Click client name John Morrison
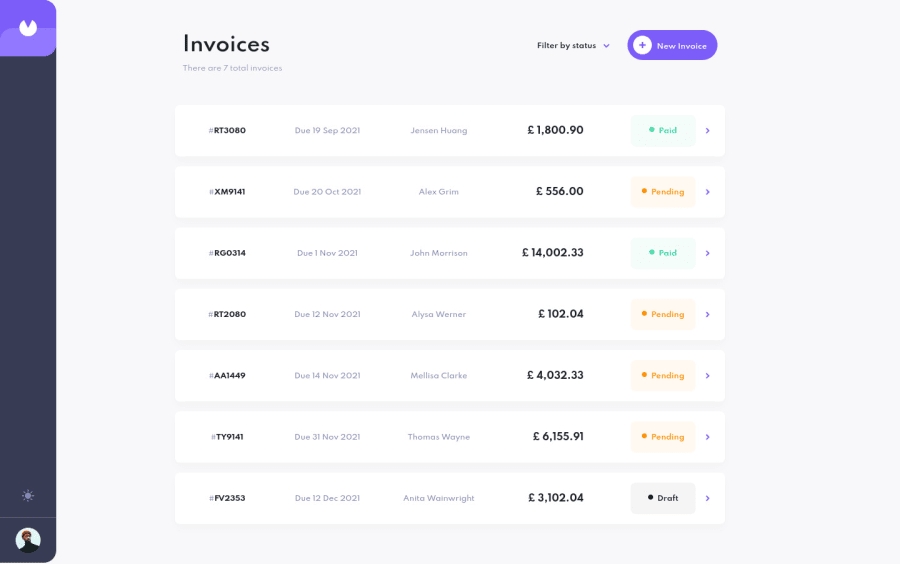 coord(439,253)
